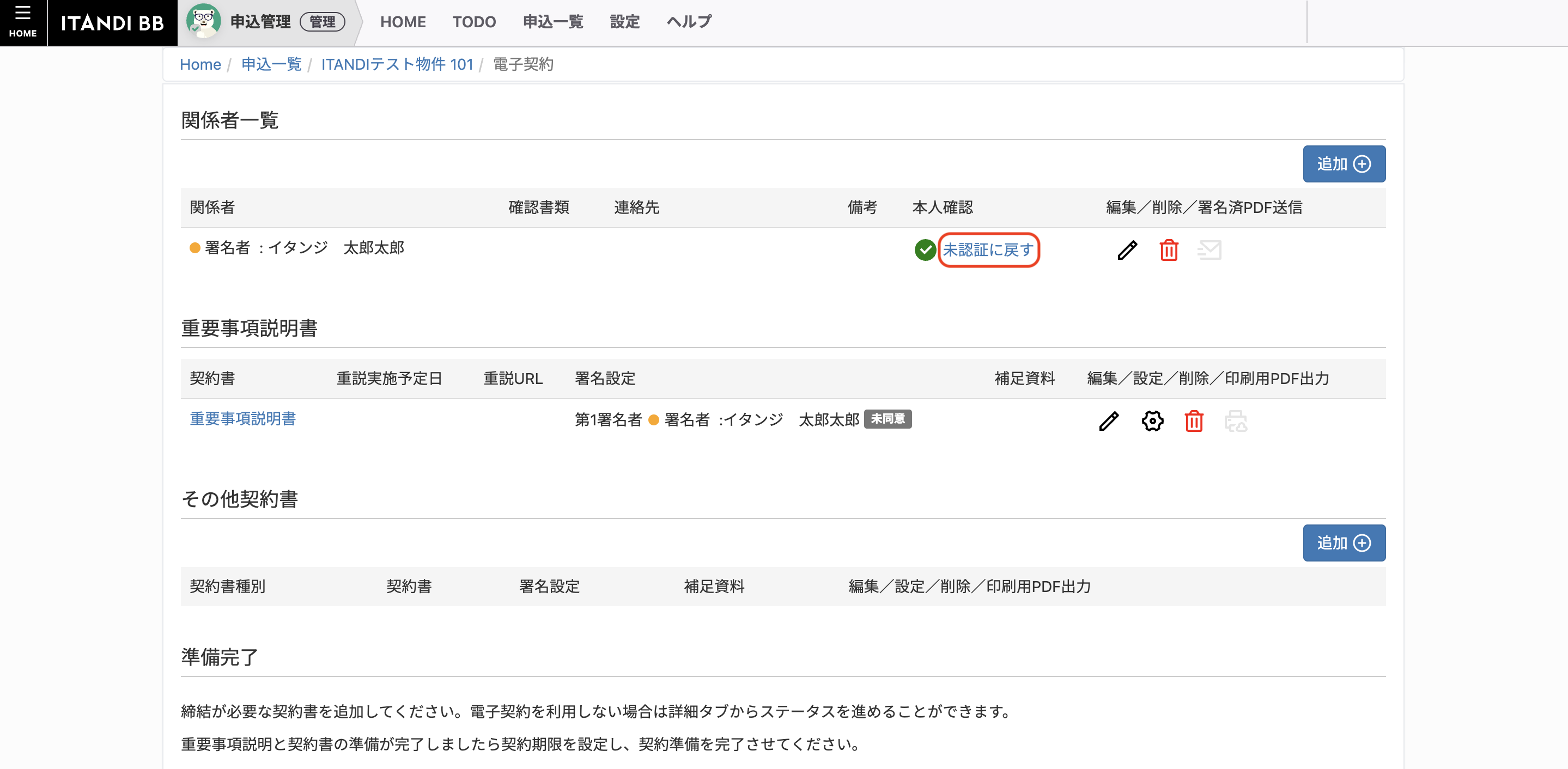Click the green identity verified check icon

tap(925, 249)
